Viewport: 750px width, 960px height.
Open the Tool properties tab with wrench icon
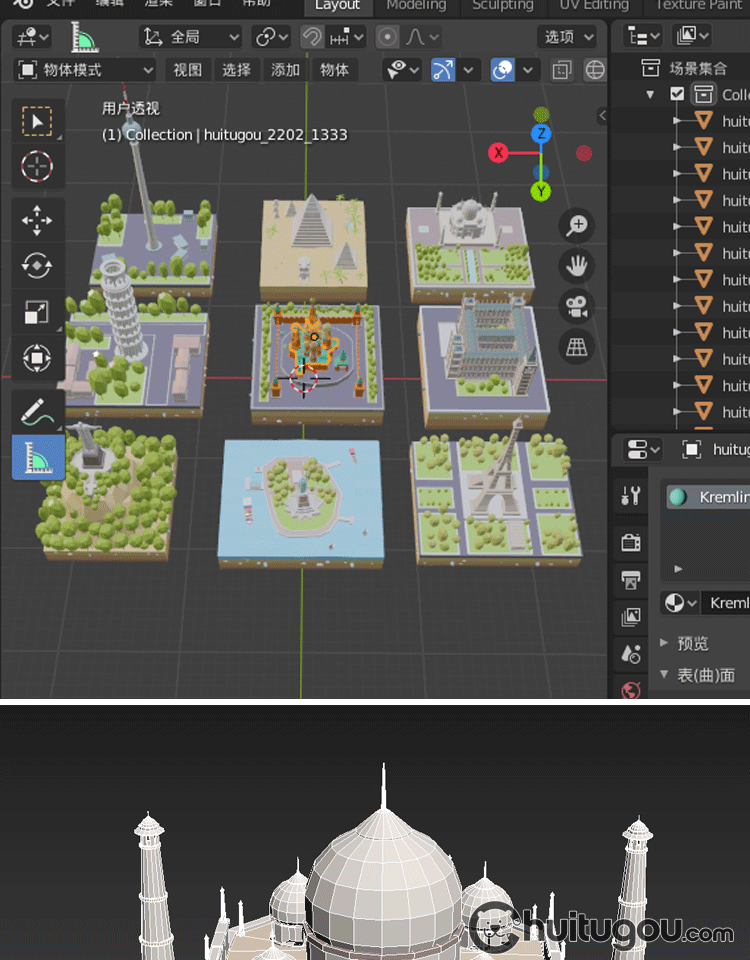point(631,496)
